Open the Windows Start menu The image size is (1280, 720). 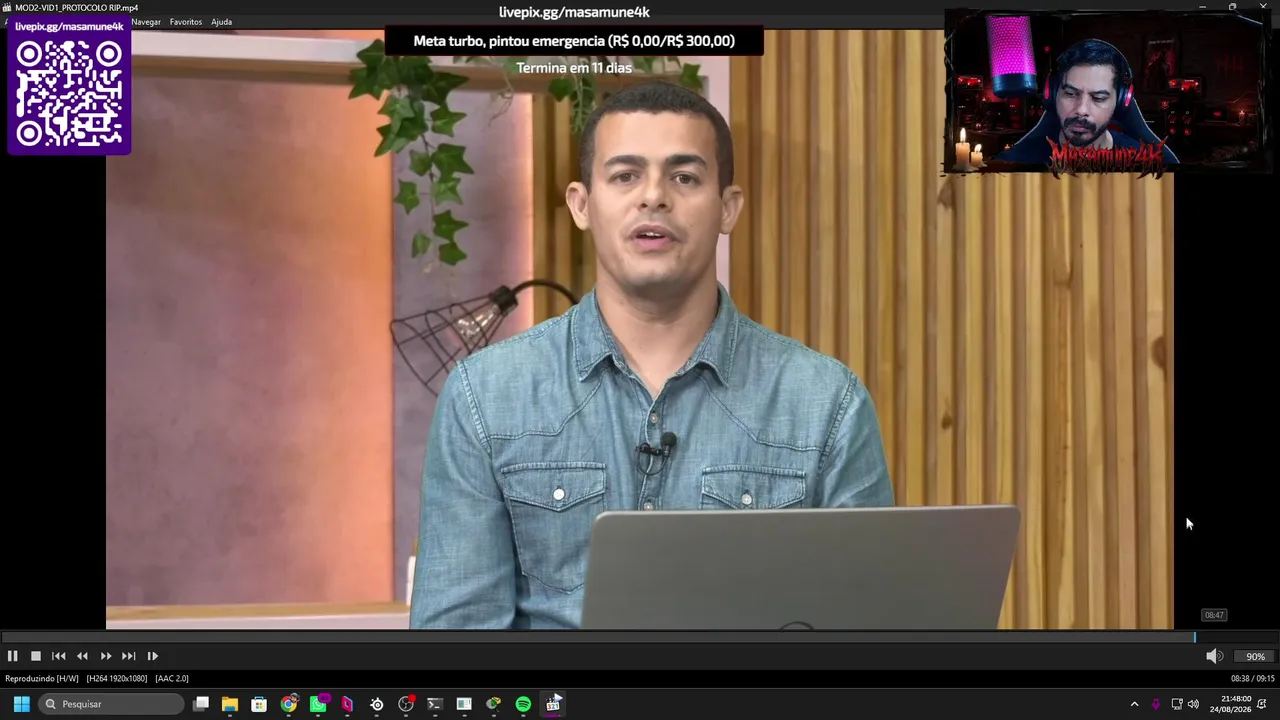(x=21, y=704)
